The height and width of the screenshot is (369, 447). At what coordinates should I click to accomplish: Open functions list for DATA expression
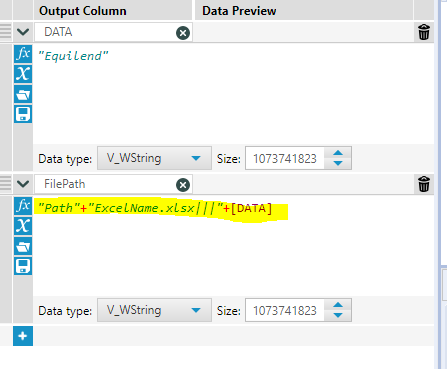(x=23, y=54)
